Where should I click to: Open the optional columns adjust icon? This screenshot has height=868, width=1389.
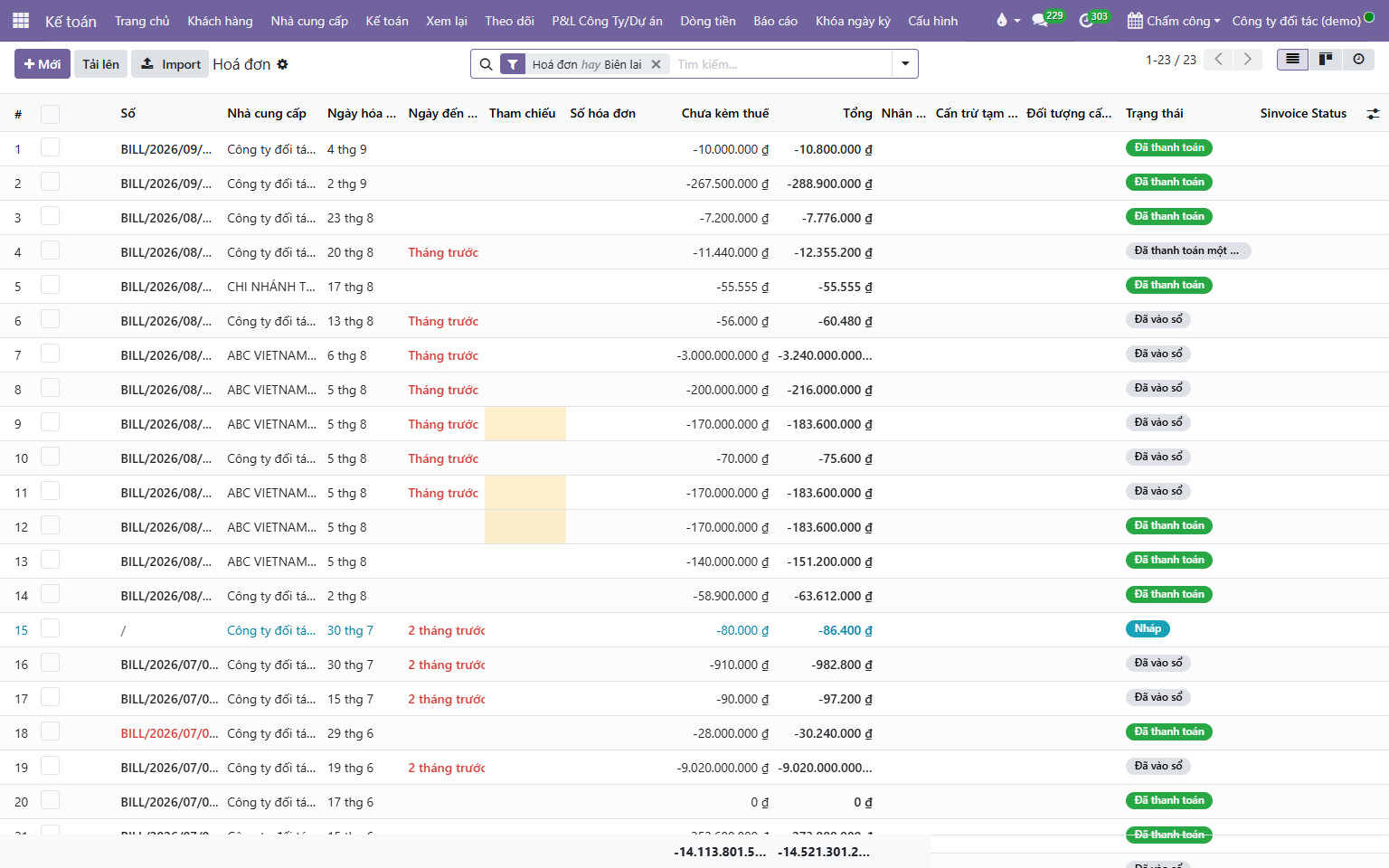1373,114
